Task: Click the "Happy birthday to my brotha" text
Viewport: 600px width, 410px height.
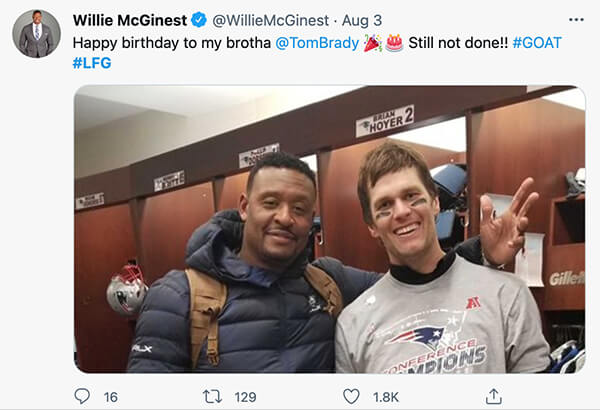Action: point(172,44)
